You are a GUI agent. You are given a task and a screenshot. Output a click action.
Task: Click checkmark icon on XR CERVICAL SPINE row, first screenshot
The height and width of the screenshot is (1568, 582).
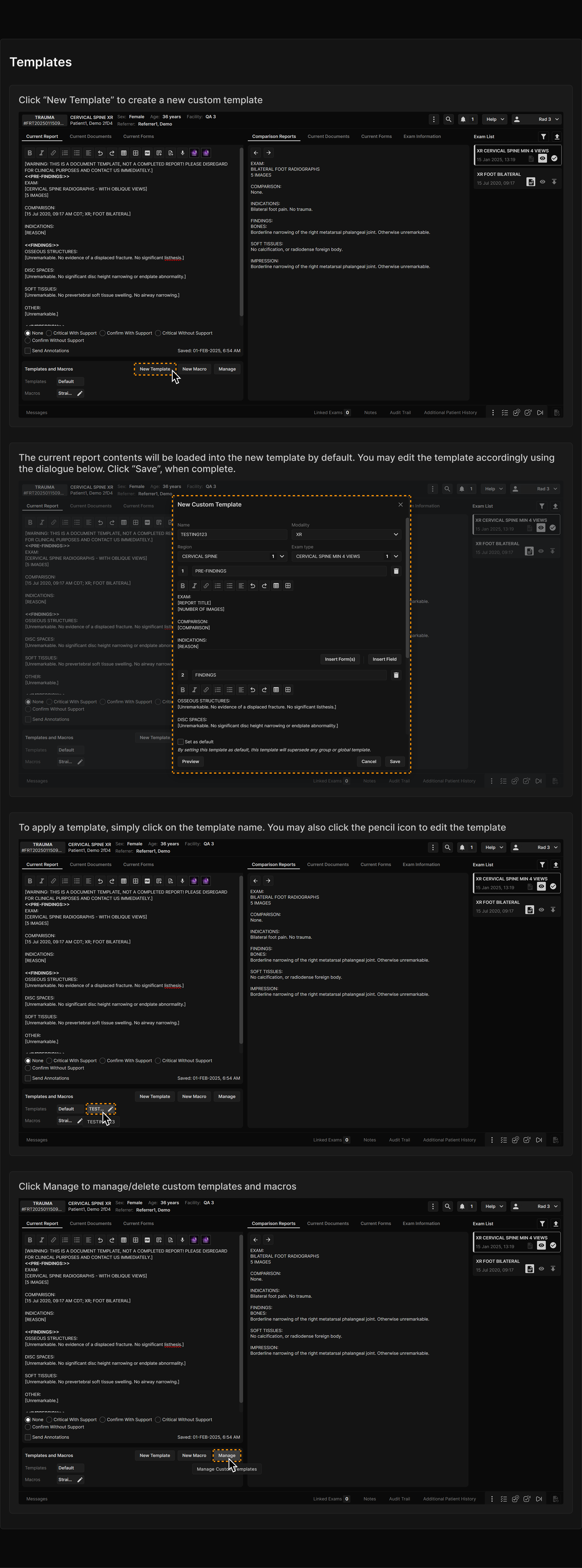[x=554, y=158]
